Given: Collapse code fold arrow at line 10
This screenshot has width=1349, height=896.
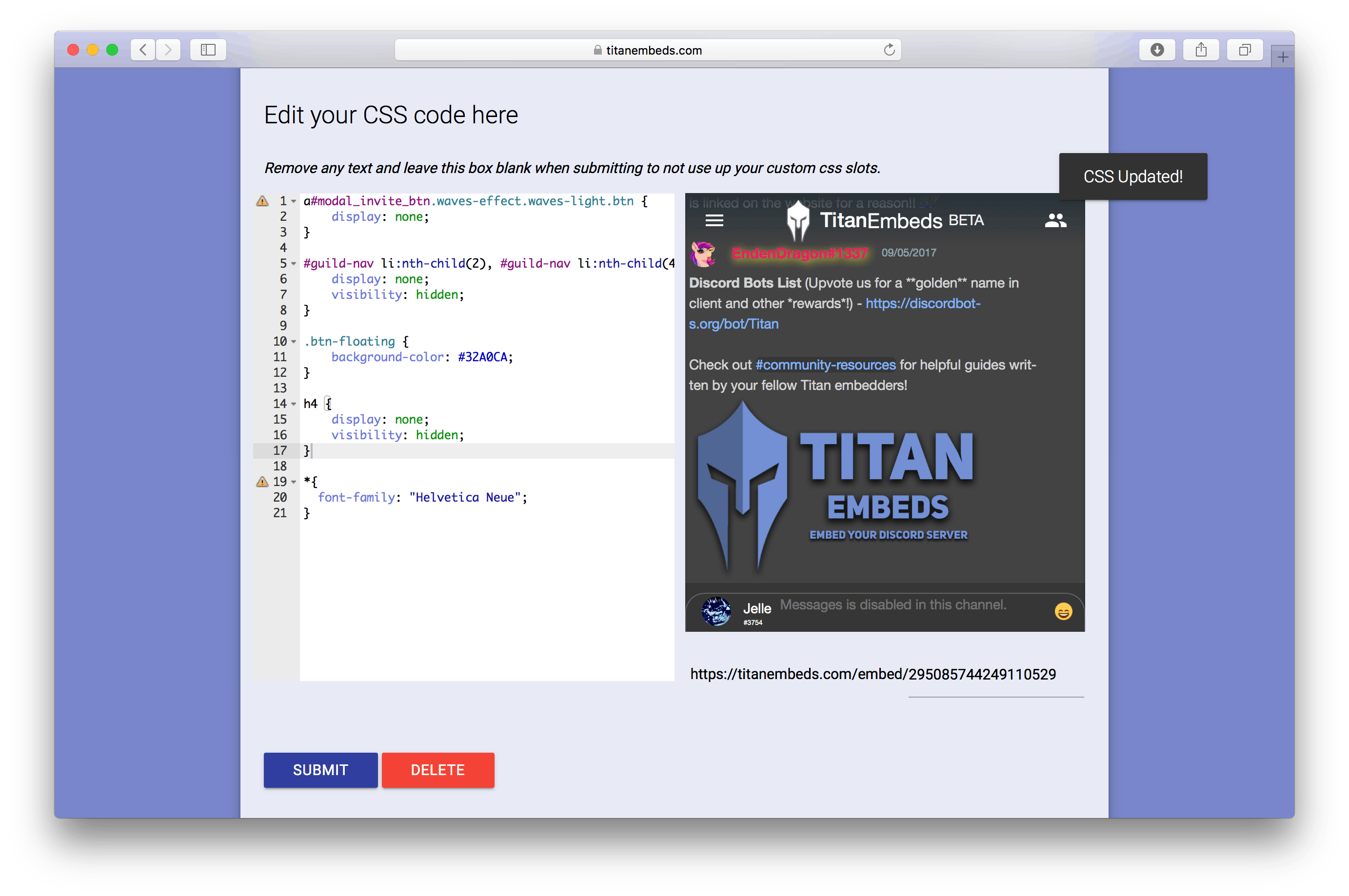Looking at the screenshot, I should 294,342.
